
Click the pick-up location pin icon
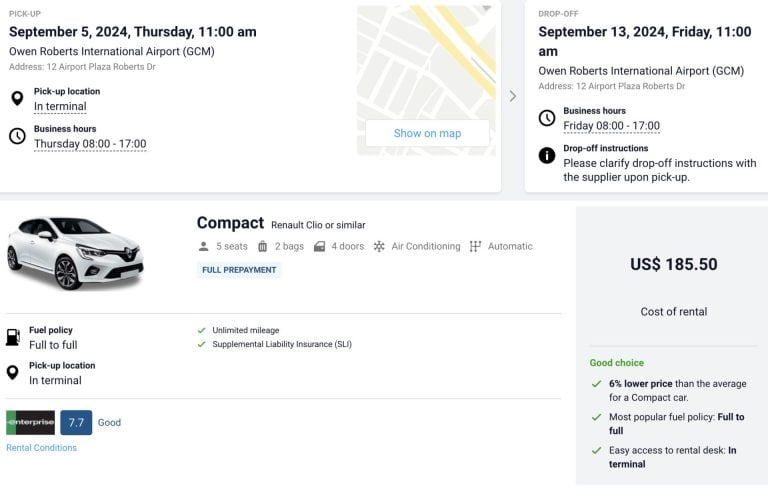pyautogui.click(x=17, y=98)
